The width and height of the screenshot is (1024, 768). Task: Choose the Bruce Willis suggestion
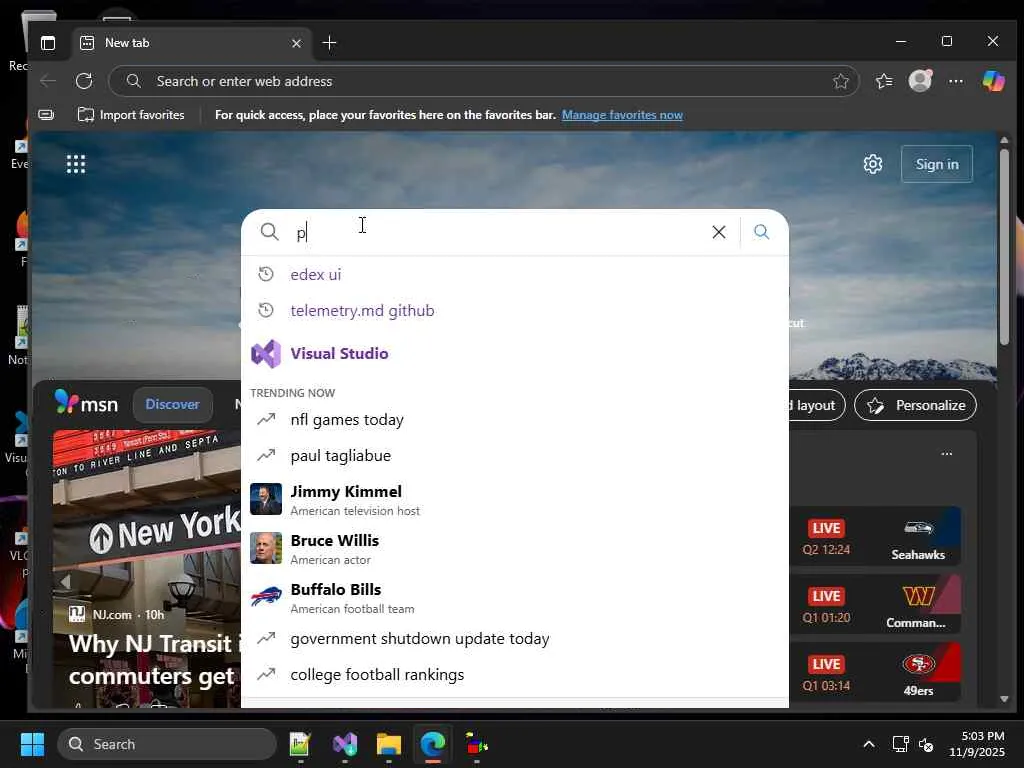[x=515, y=549]
